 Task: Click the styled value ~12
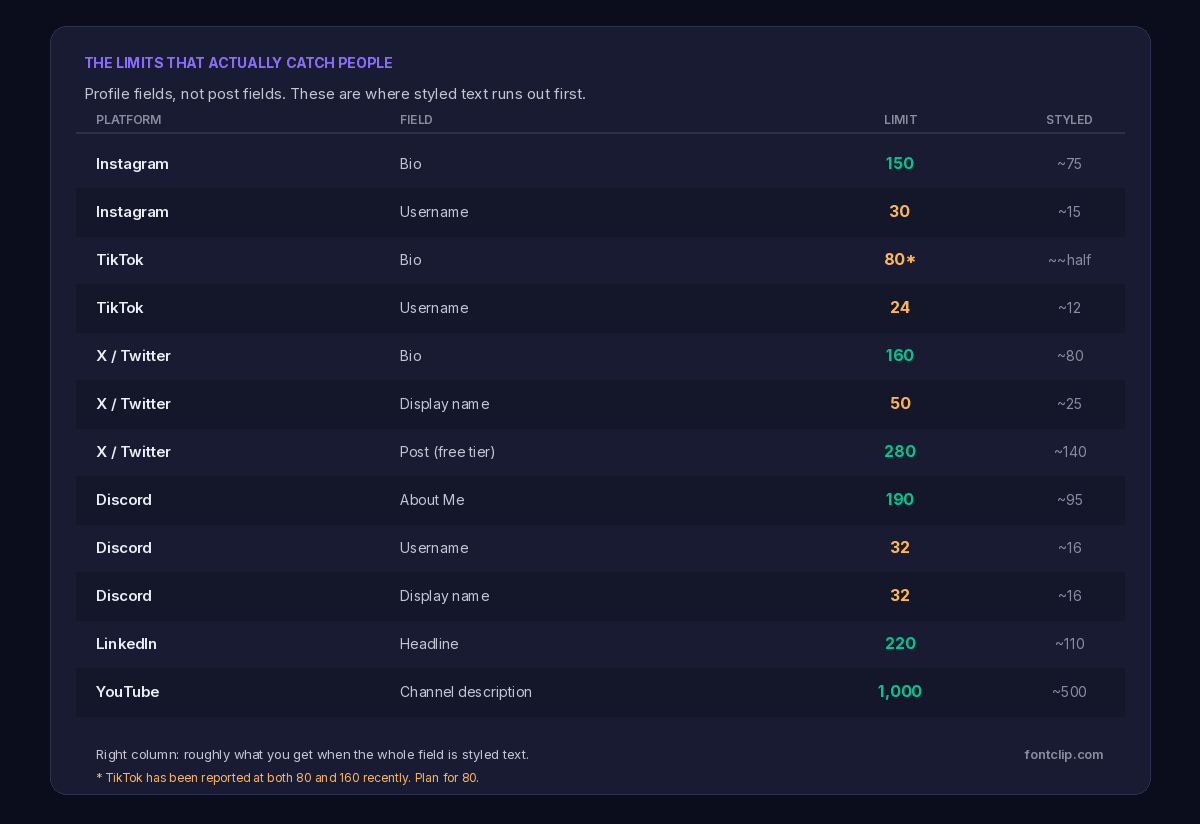click(x=1069, y=308)
